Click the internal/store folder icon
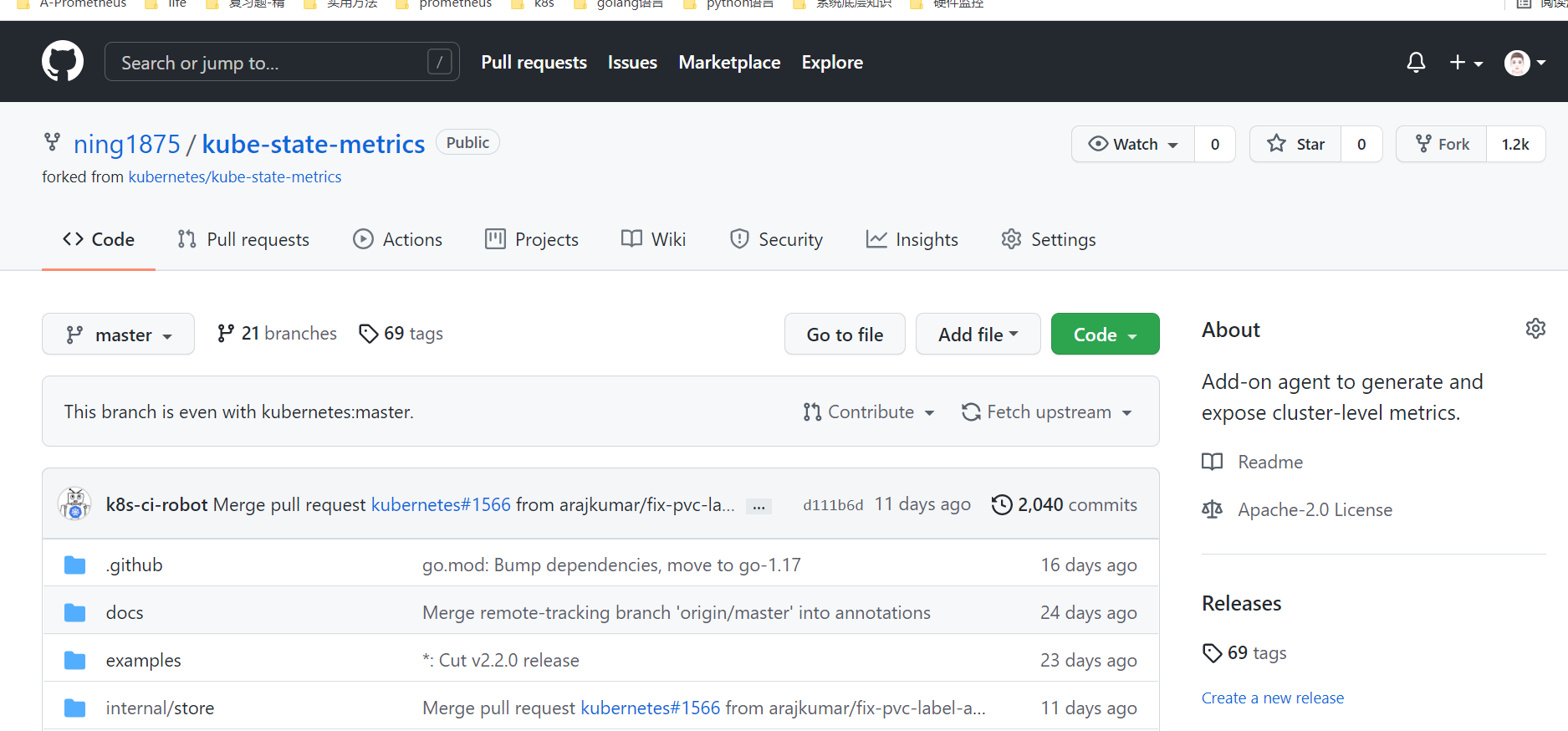Viewport: 1568px width, 731px height. click(75, 708)
